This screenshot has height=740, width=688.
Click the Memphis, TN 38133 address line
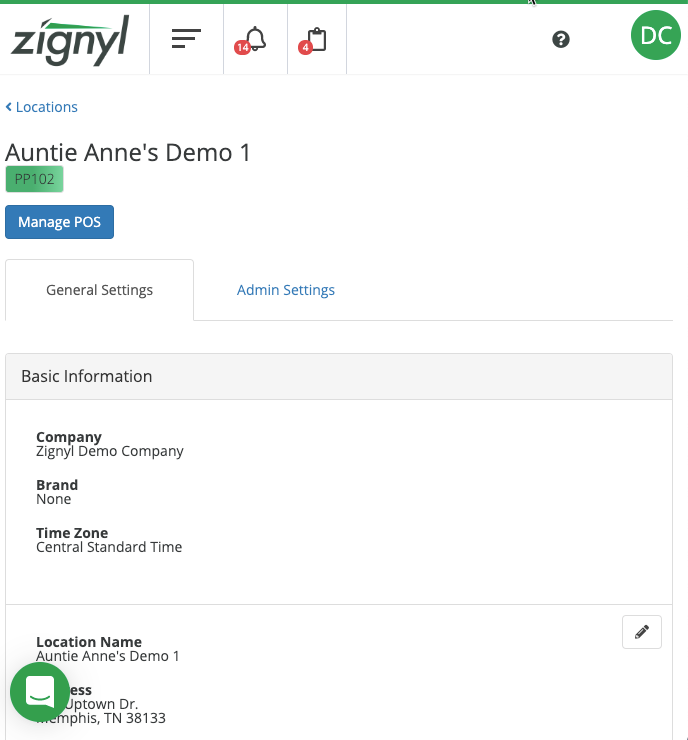point(110,718)
